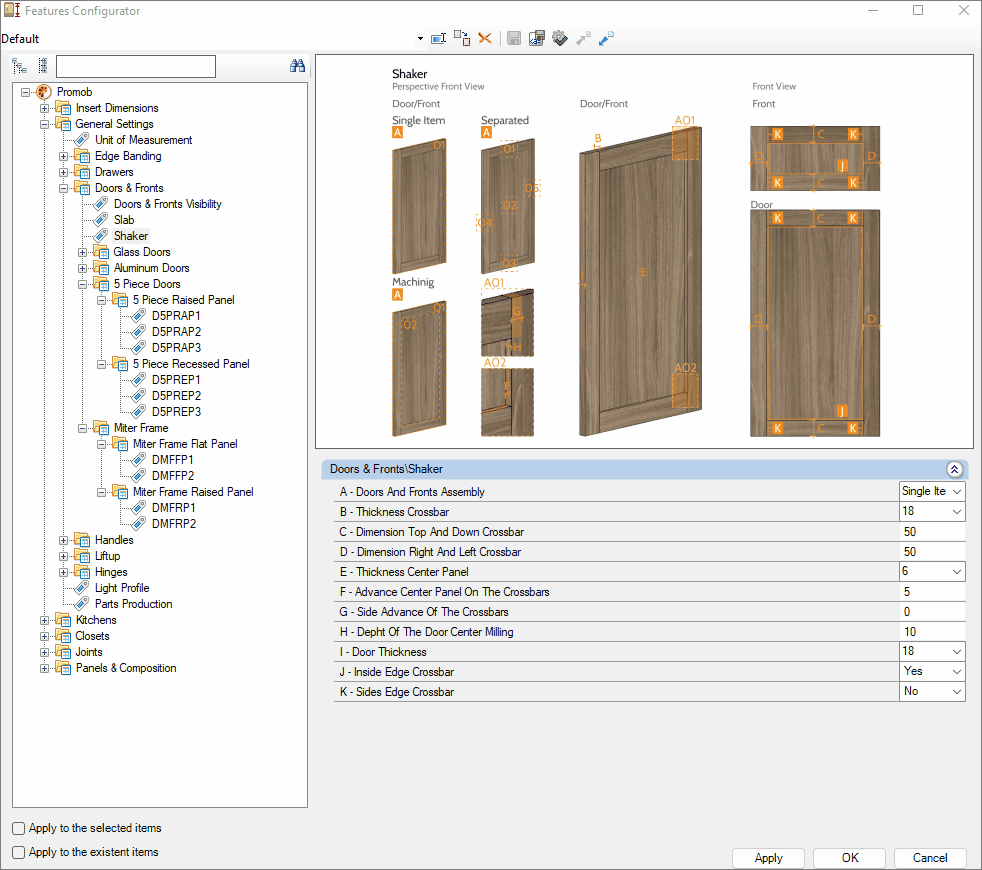Open the Inside Edge Crossbar dropdown
982x870 pixels.
coord(957,672)
